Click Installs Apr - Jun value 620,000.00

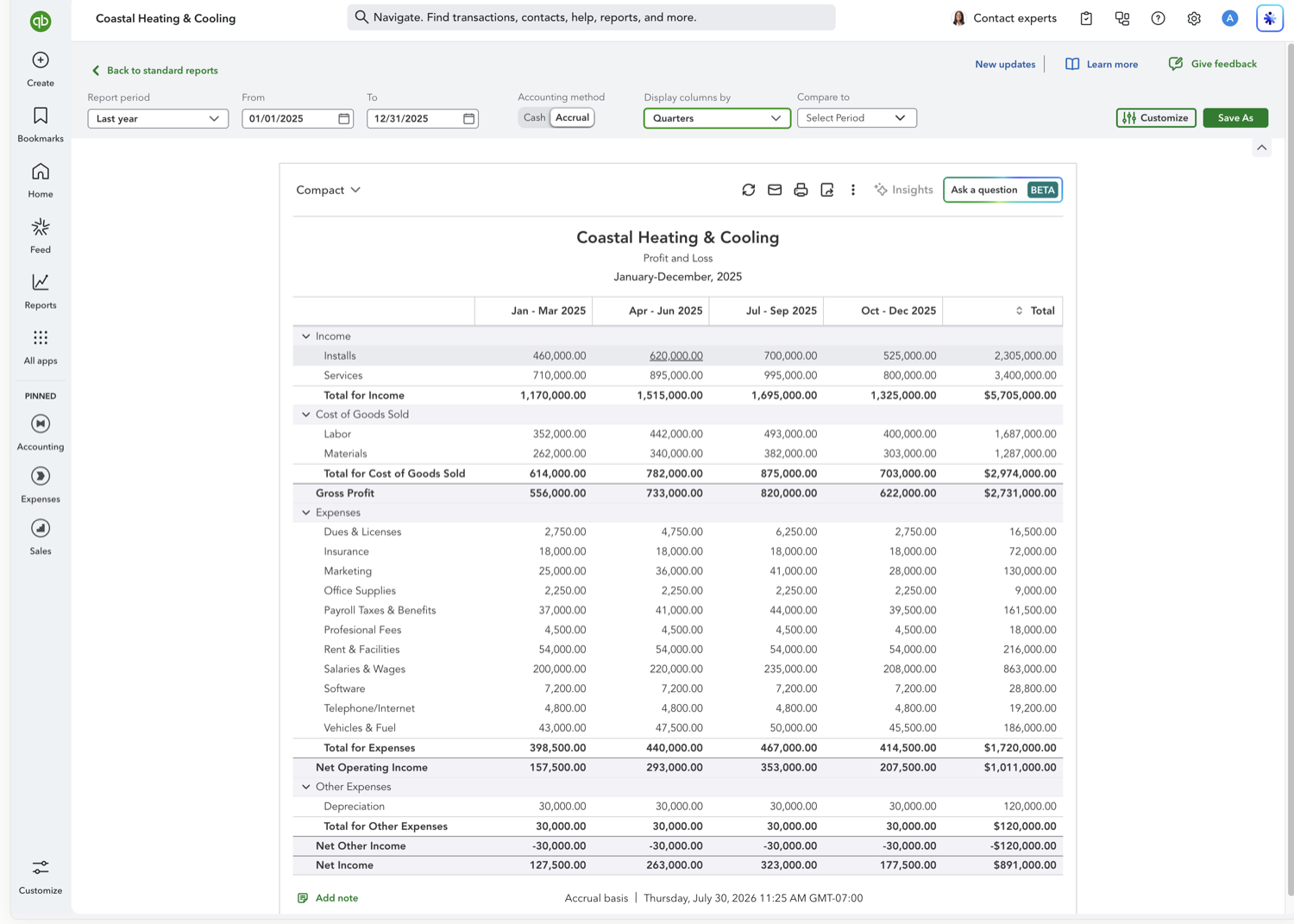pyautogui.click(x=676, y=355)
